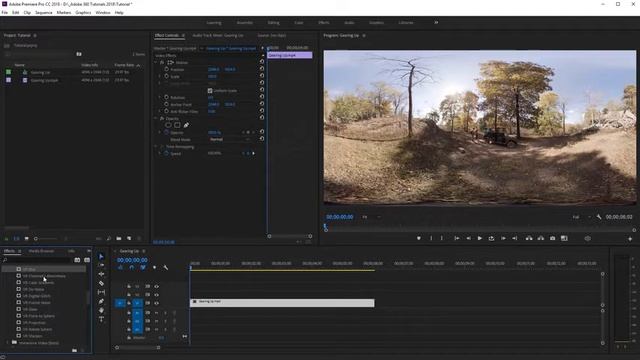
Task: Collapse the Opacity effect group
Action: pyautogui.click(x=156, y=118)
